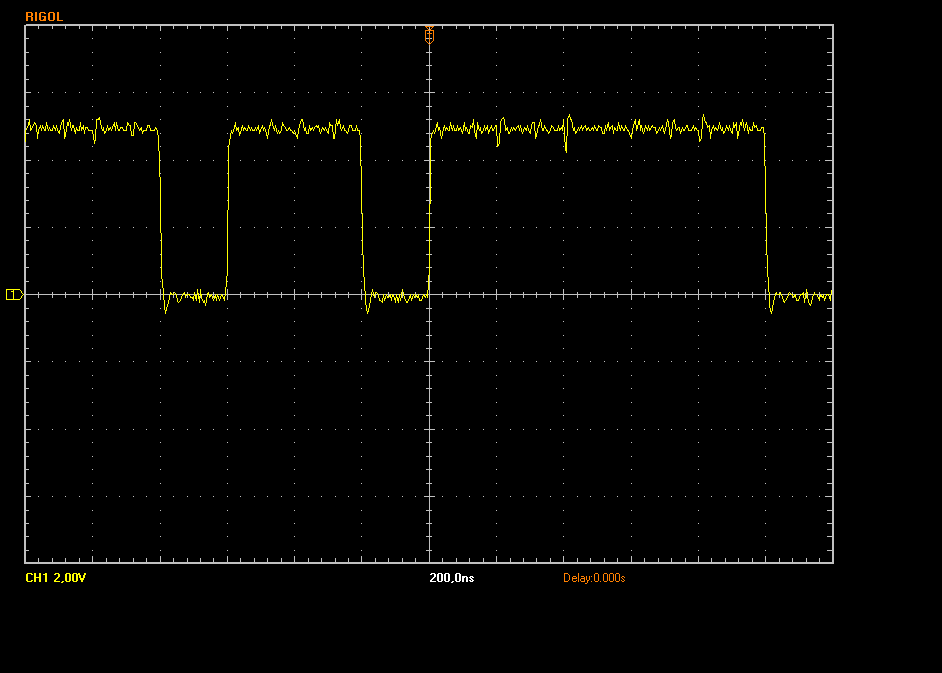
Task: Click the high-level segment at the far left
Action: (90, 128)
